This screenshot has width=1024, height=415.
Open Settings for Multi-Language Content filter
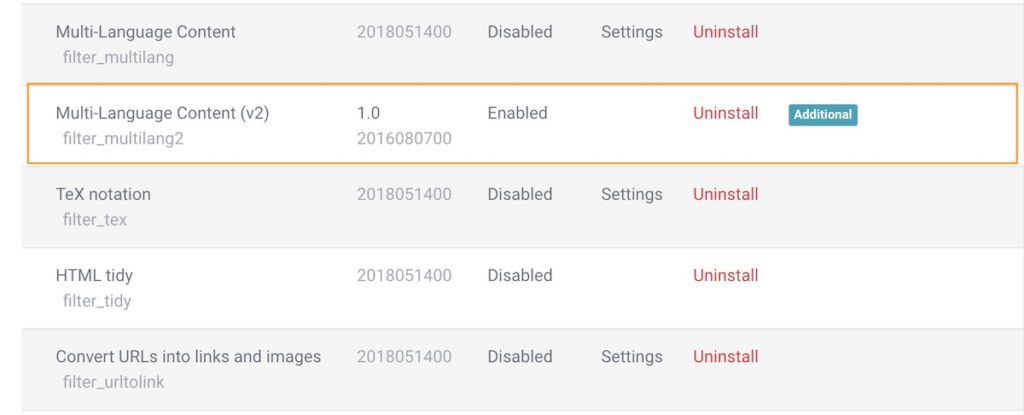point(631,32)
